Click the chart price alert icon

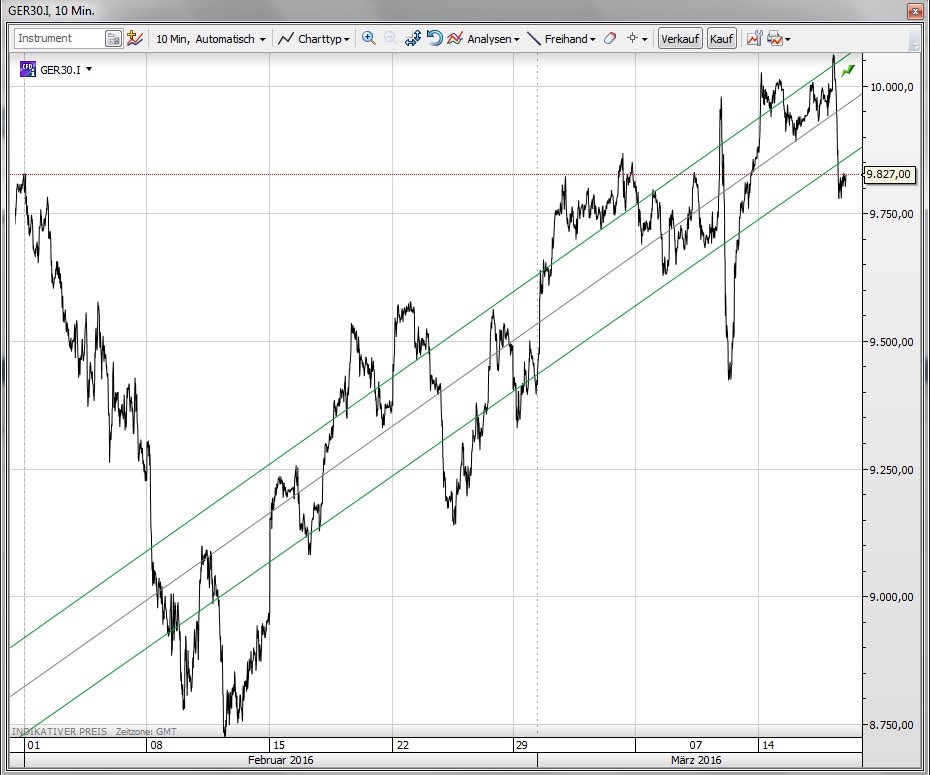(754, 39)
